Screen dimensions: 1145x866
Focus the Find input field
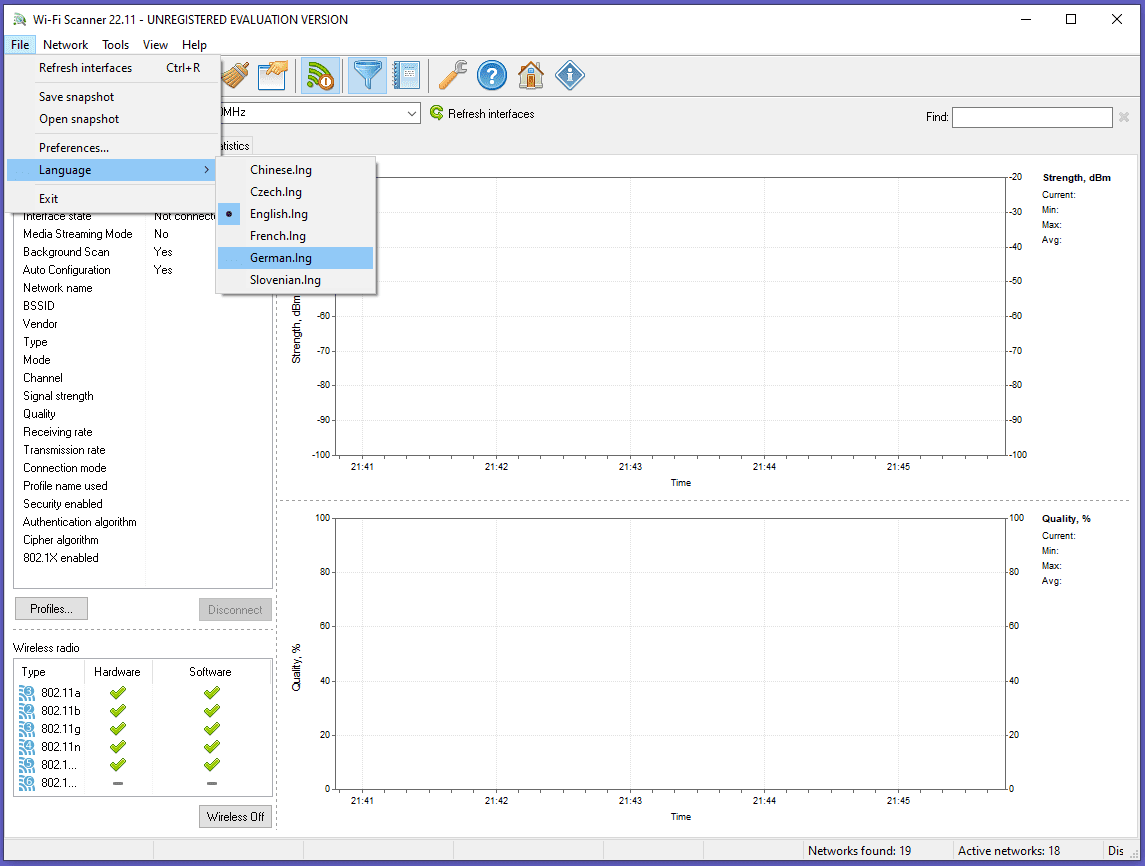tap(1032, 117)
